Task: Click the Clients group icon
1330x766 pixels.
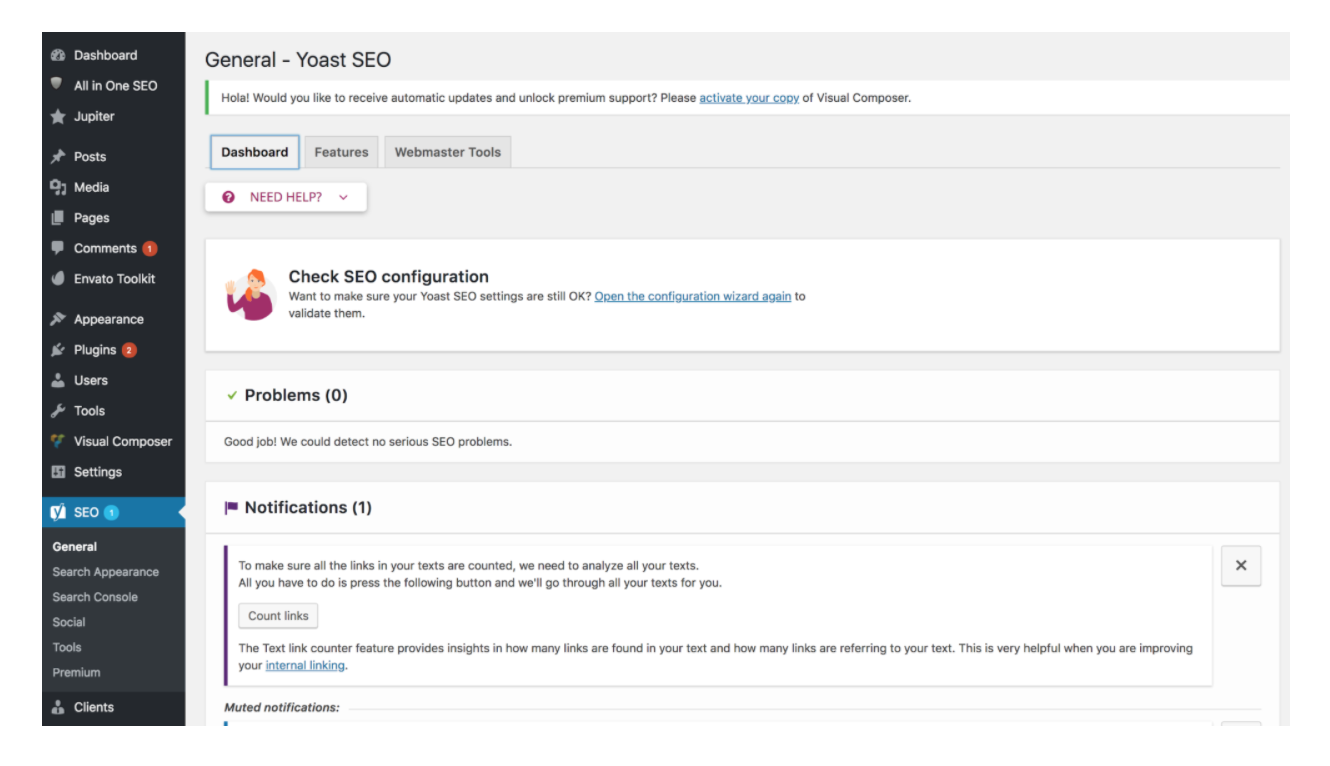Action: click(x=58, y=707)
